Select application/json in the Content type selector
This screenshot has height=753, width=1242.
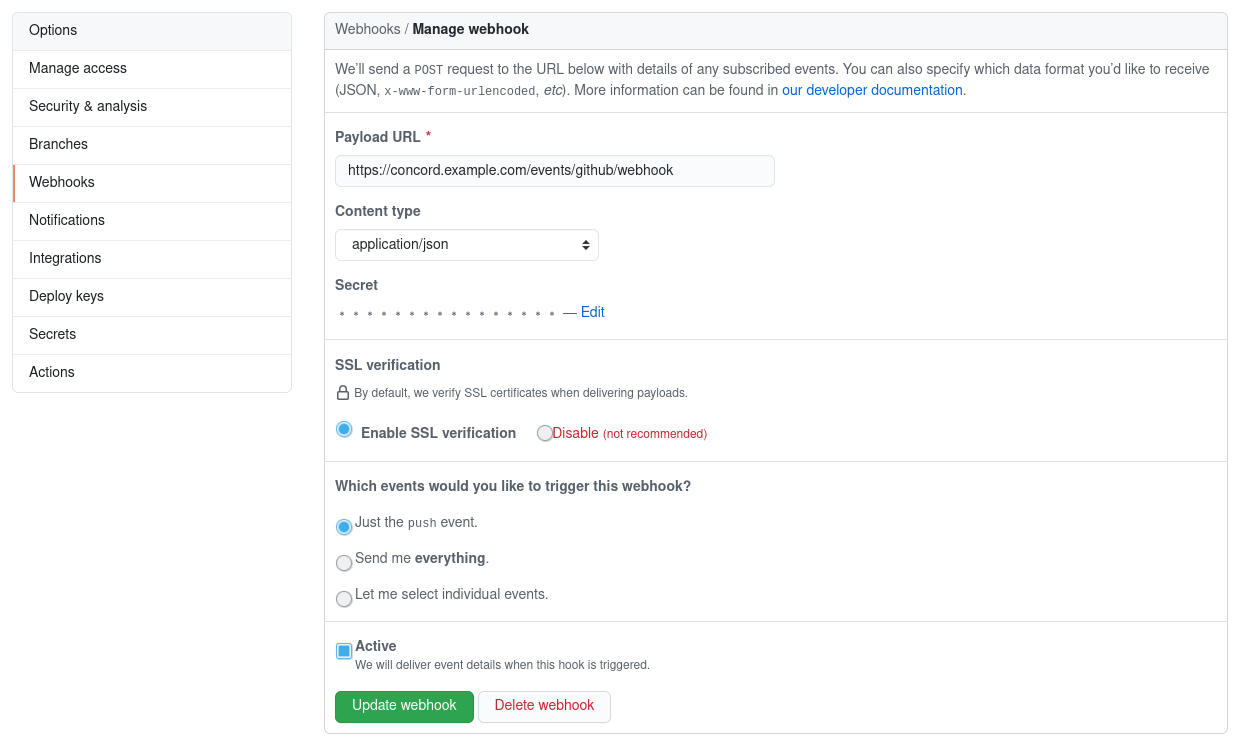click(x=466, y=244)
